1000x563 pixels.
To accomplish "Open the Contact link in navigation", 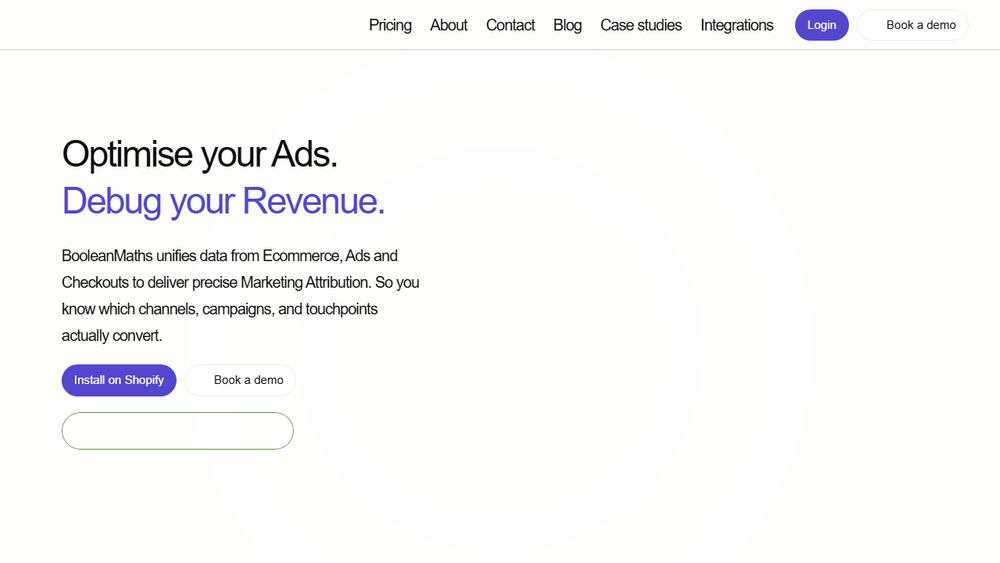I will click(510, 25).
